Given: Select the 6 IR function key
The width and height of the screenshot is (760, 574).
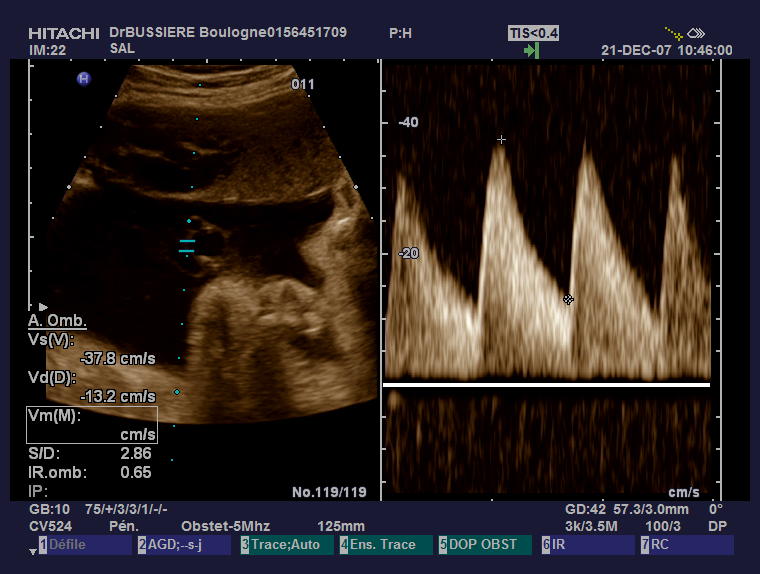Looking at the screenshot, I should tap(587, 545).
